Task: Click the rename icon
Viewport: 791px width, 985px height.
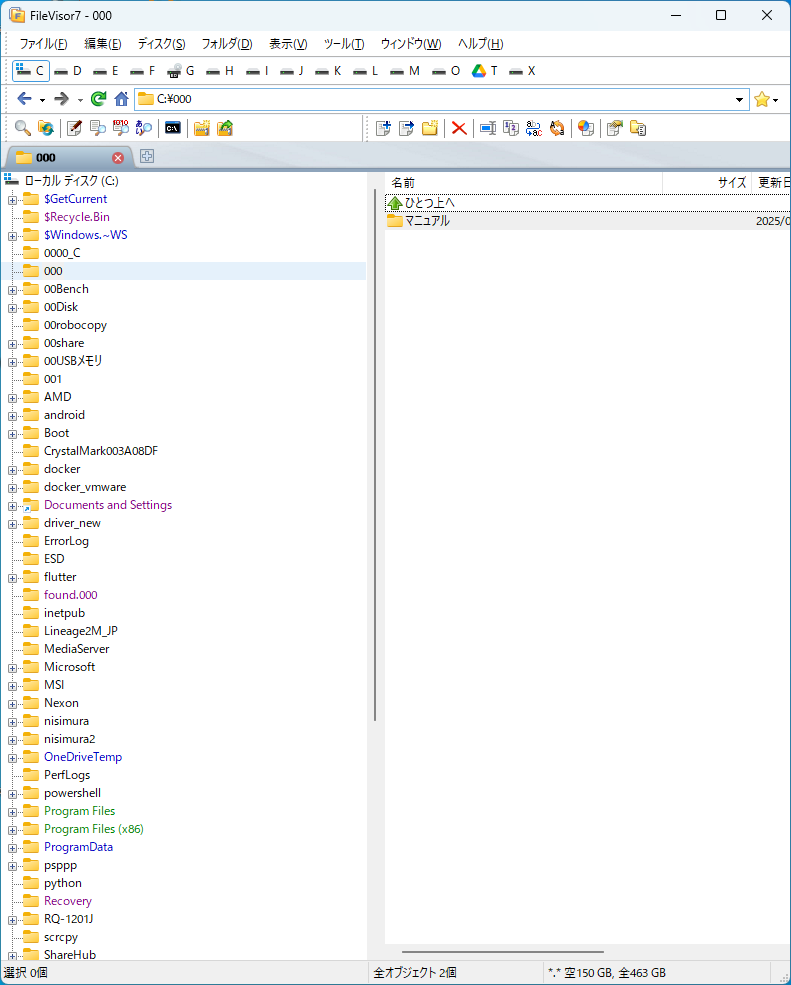Action: pos(488,128)
